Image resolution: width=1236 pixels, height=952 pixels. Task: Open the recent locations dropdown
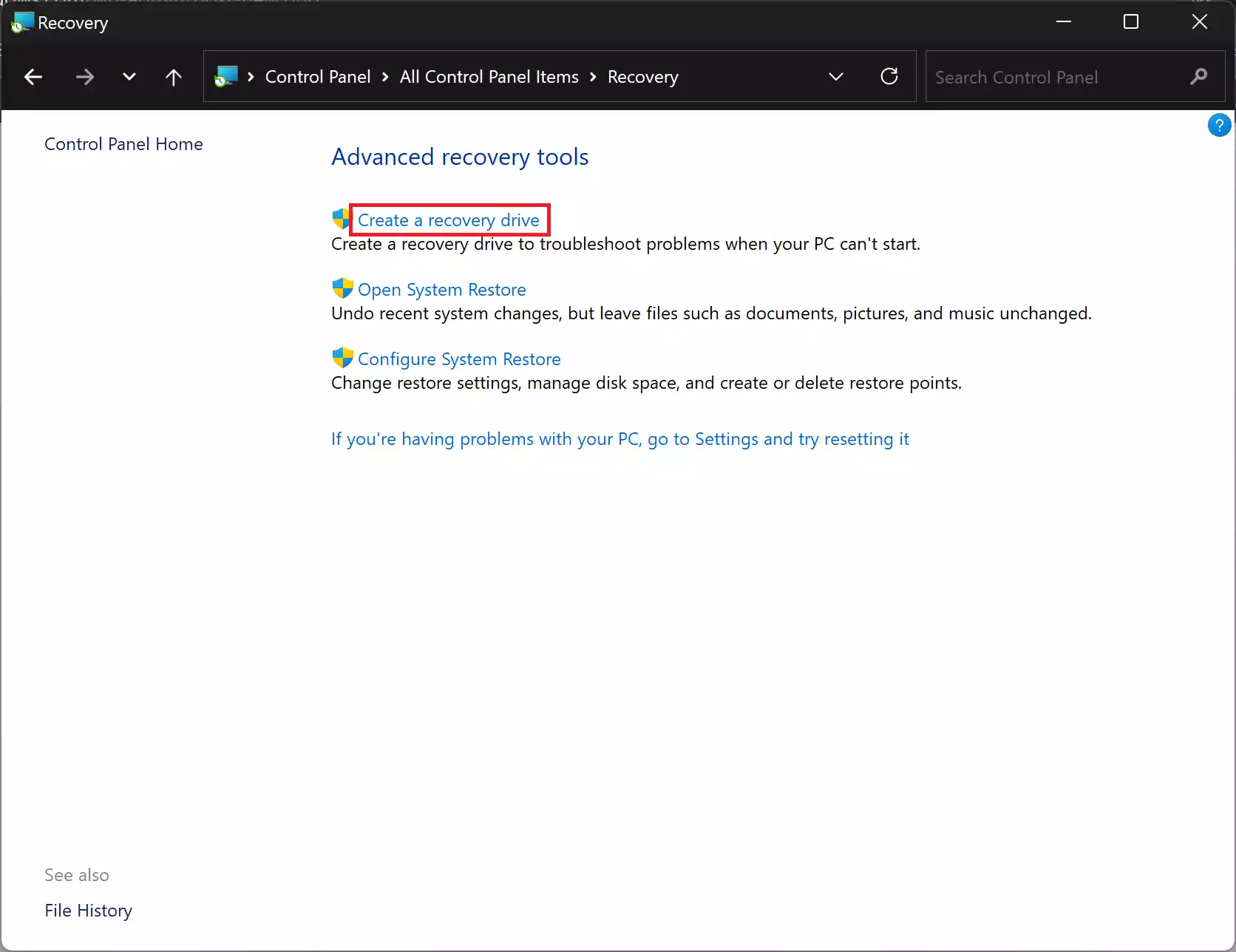129,77
